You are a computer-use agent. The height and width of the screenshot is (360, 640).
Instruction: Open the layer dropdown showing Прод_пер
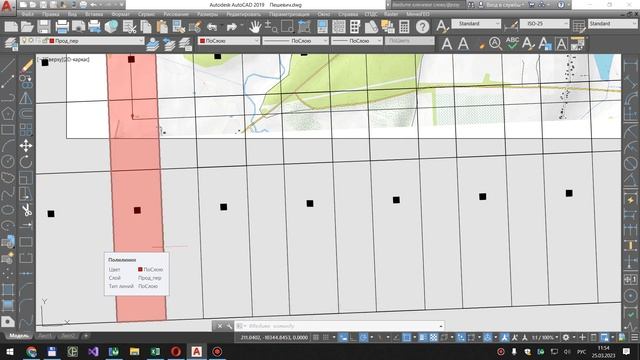pyautogui.click(x=82, y=41)
